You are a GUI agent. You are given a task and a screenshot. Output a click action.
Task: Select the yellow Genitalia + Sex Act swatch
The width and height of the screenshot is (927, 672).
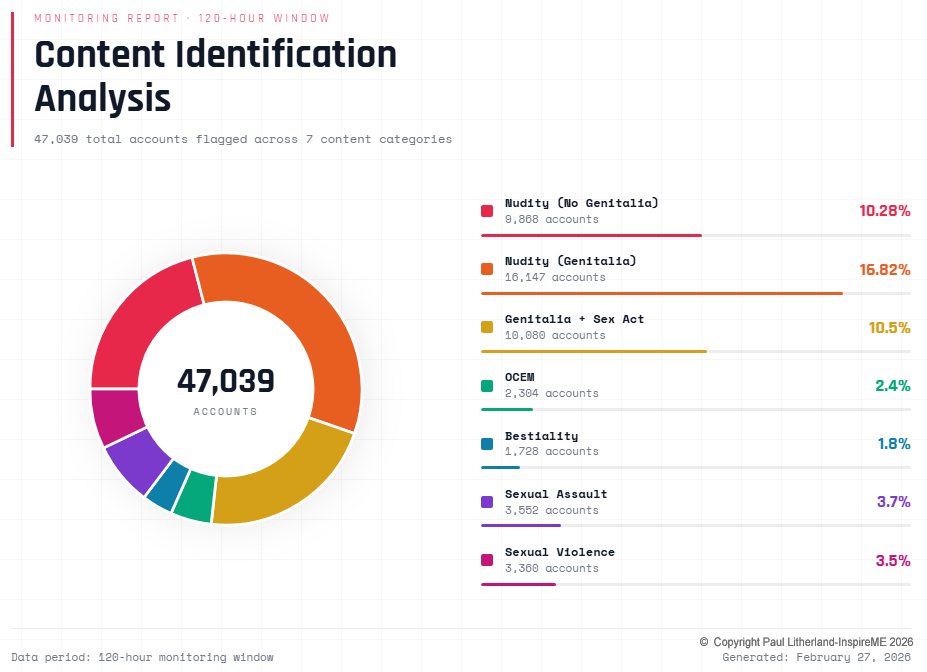(487, 327)
